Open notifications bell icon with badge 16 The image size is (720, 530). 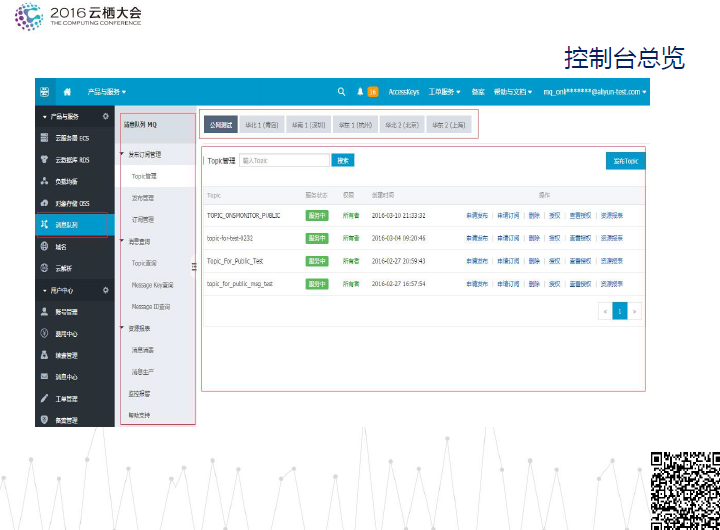[x=361, y=91]
